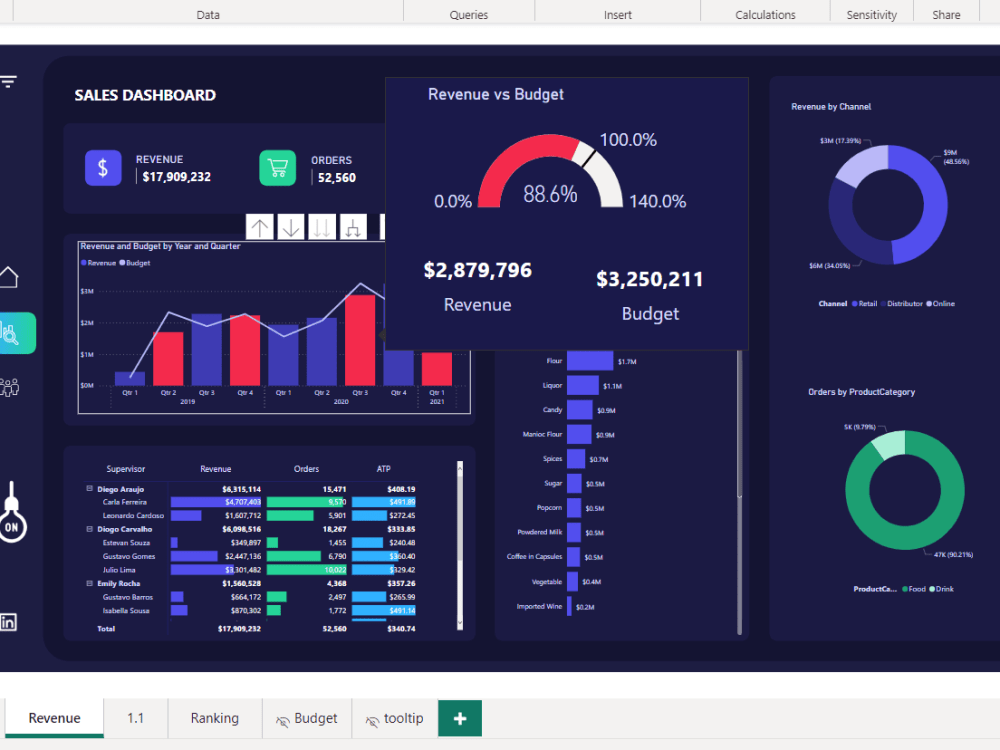Switch to the Ranking tab
Screen dimensions: 1000x750
click(214, 718)
